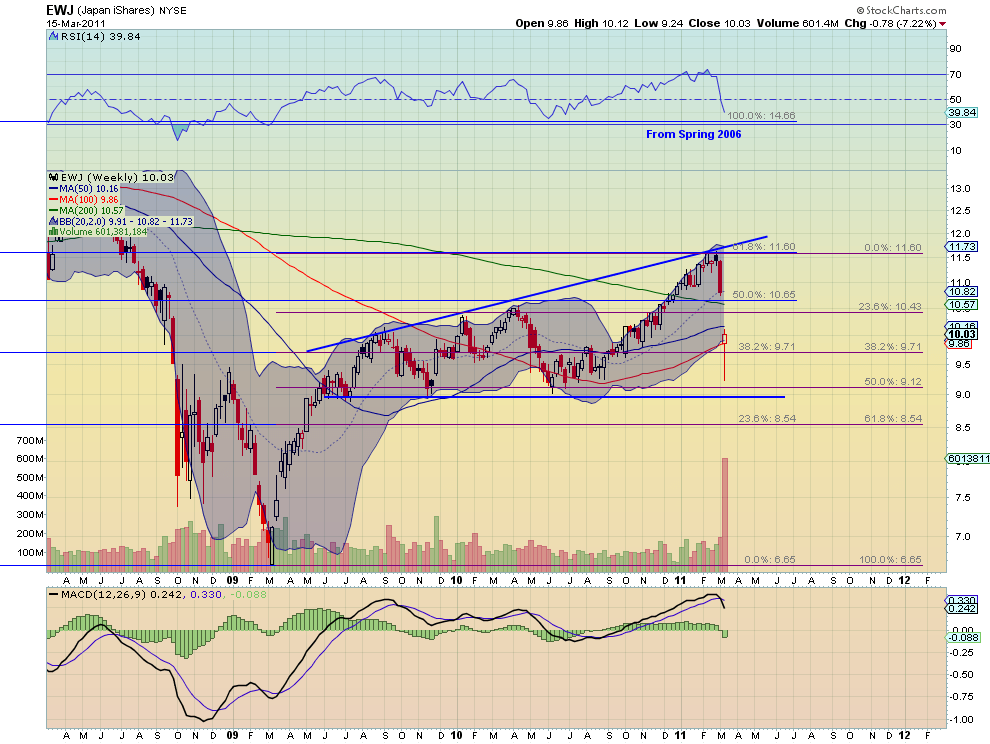Screen dimensions: 990x744
Task: Click the Volume legend bar icon
Action: 54,232
